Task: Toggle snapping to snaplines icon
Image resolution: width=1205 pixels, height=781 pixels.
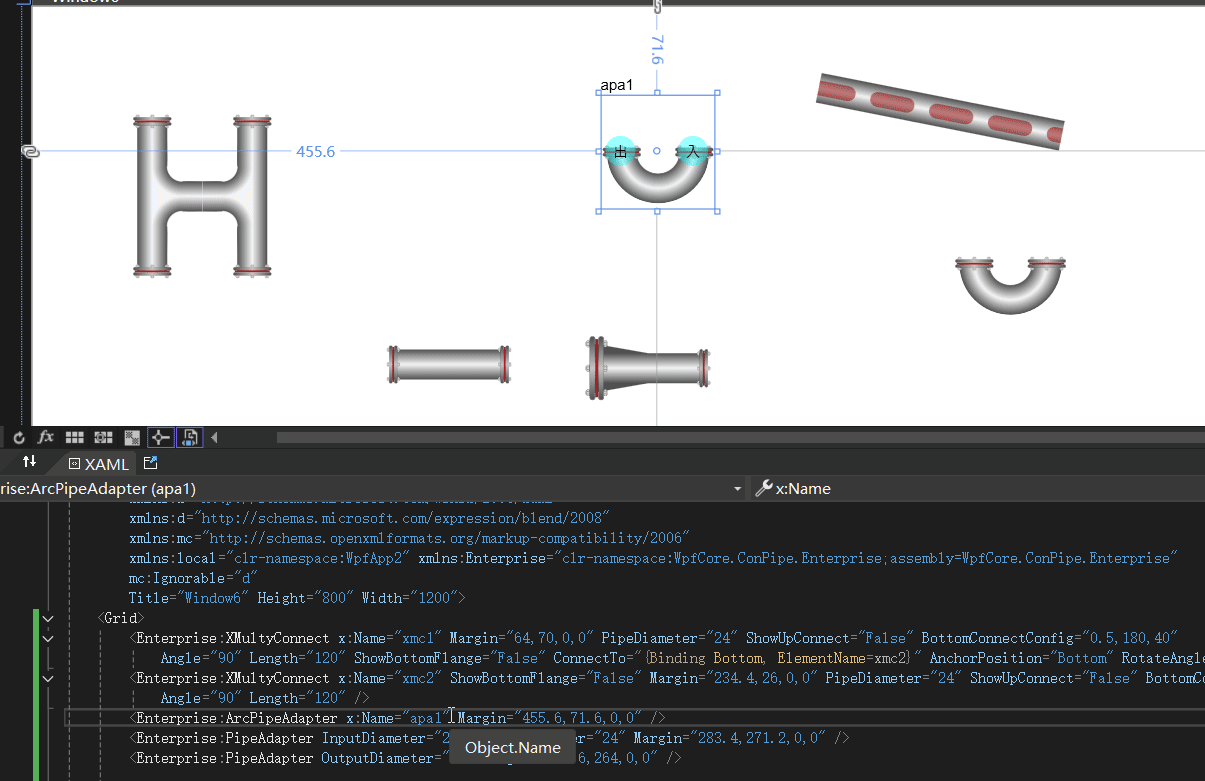Action: (160, 437)
